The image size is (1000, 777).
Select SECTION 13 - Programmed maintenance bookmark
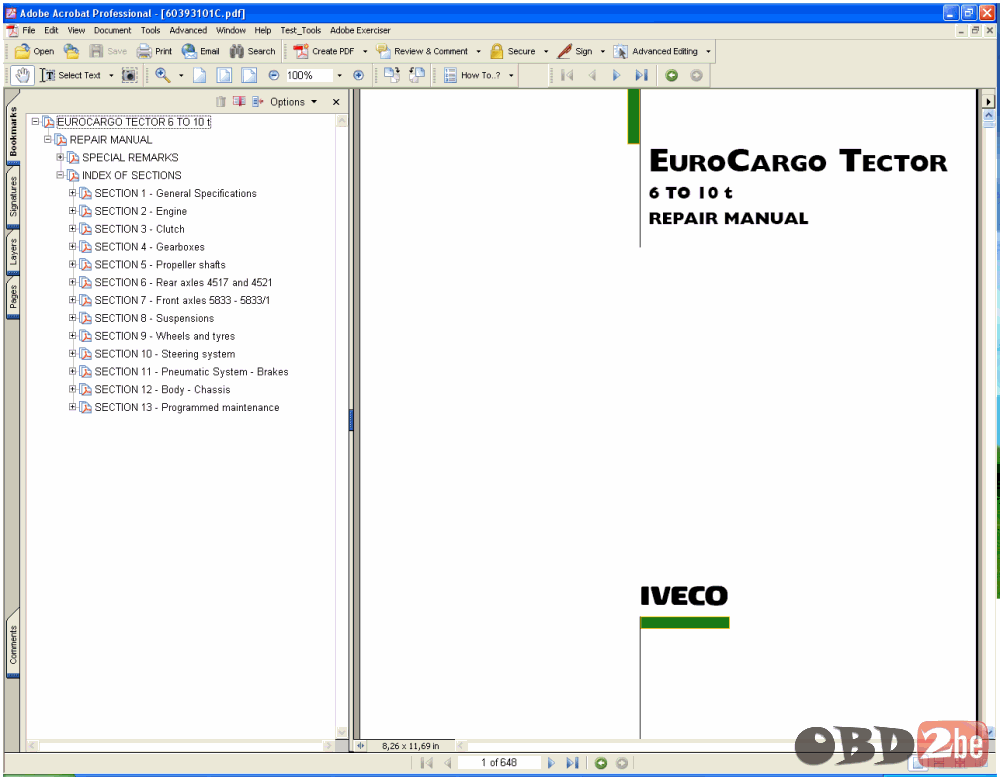(187, 408)
